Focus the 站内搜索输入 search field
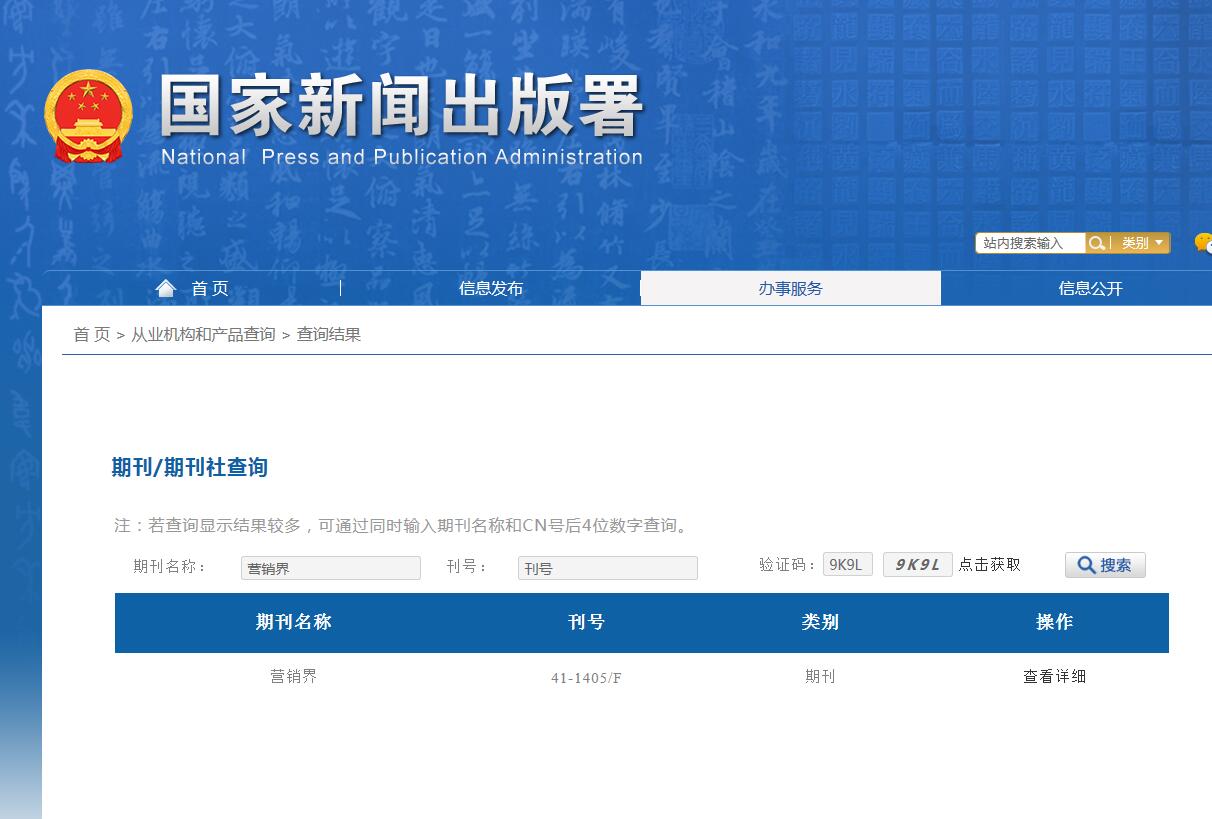Screen dimensions: 1212x819 1030,243
